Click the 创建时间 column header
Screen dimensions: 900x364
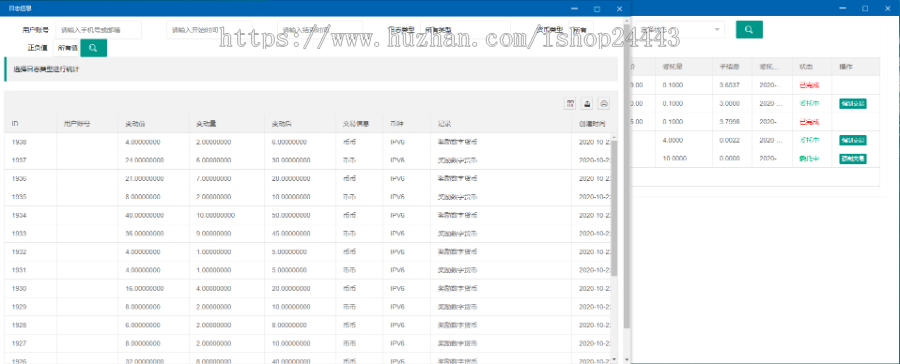591,123
